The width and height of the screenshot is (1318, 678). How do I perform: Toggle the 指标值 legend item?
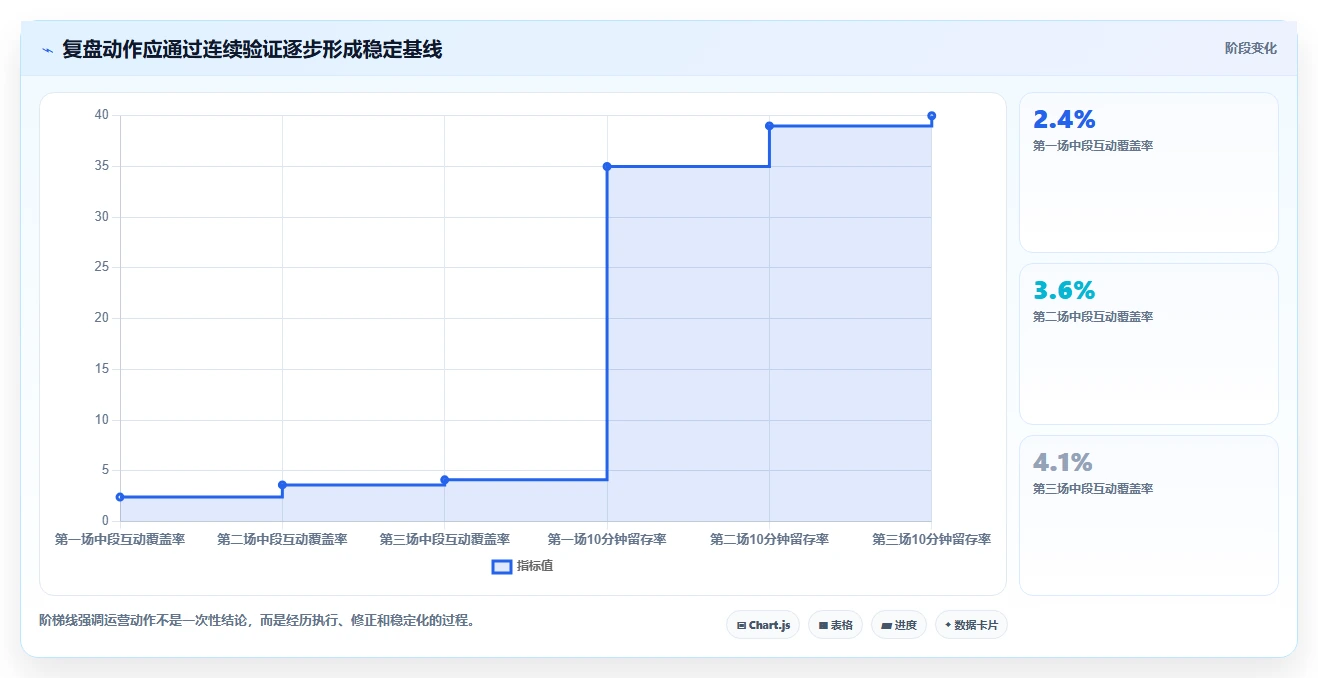[x=522, y=566]
